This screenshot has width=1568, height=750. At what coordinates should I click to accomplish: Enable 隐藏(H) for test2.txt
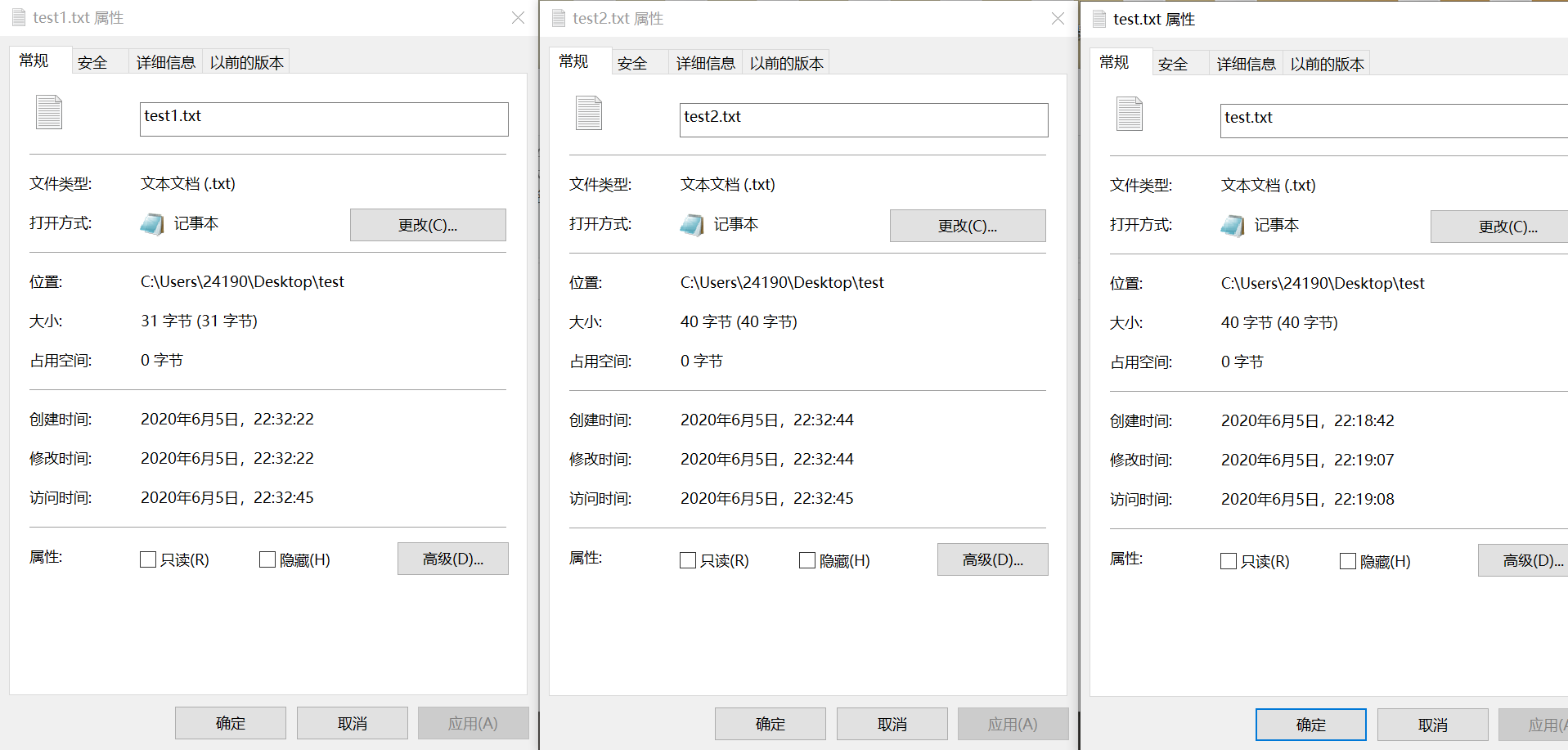pos(806,560)
